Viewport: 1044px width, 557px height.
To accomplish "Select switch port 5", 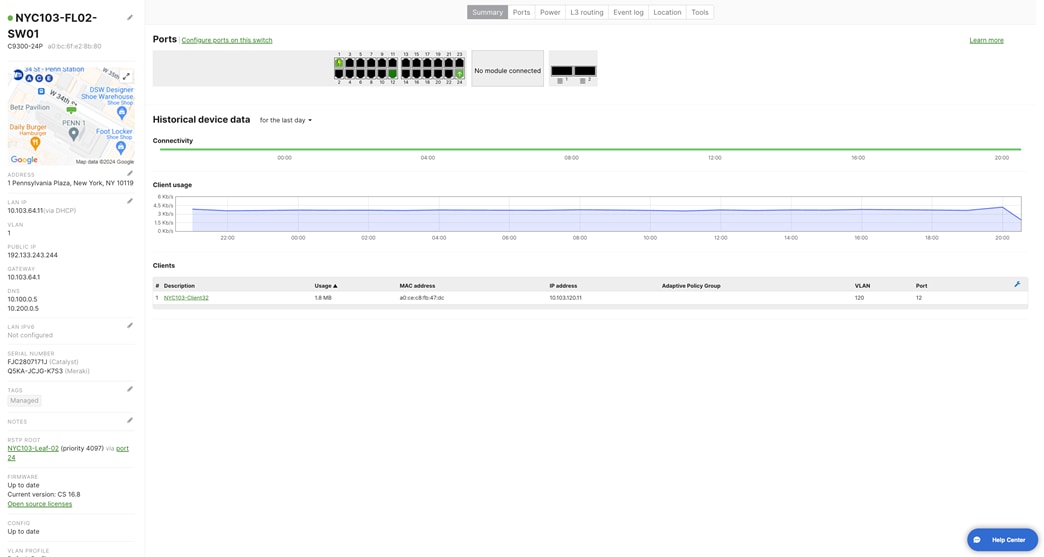I will point(360,63).
